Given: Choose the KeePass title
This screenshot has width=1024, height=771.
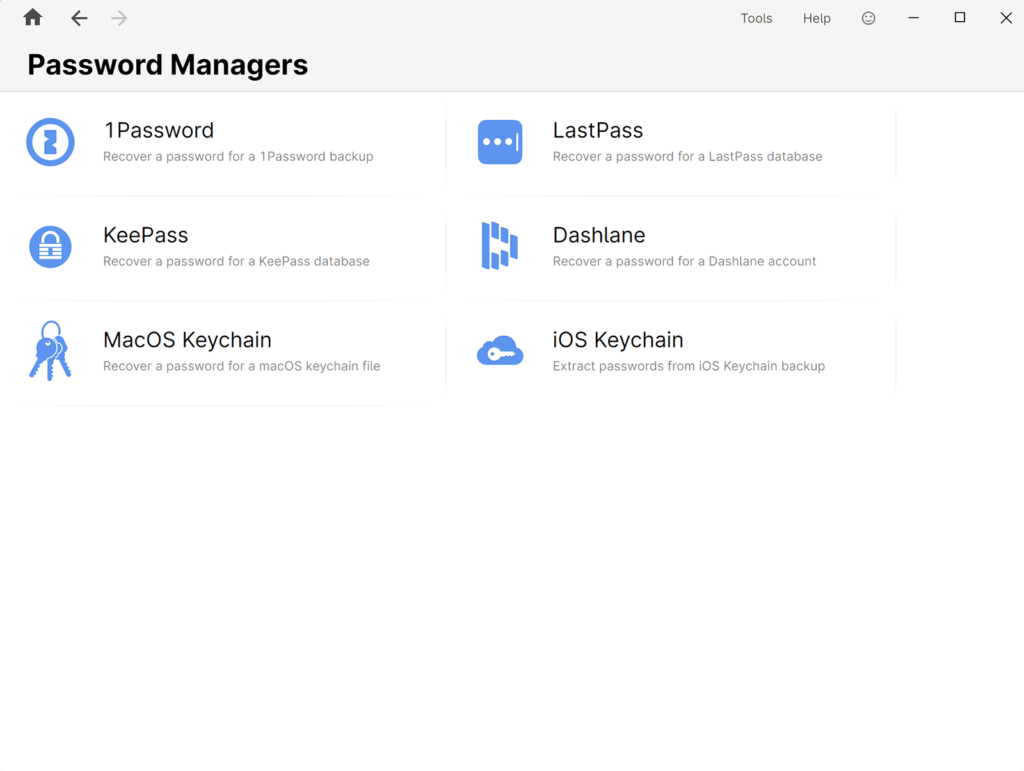Looking at the screenshot, I should coord(146,235).
